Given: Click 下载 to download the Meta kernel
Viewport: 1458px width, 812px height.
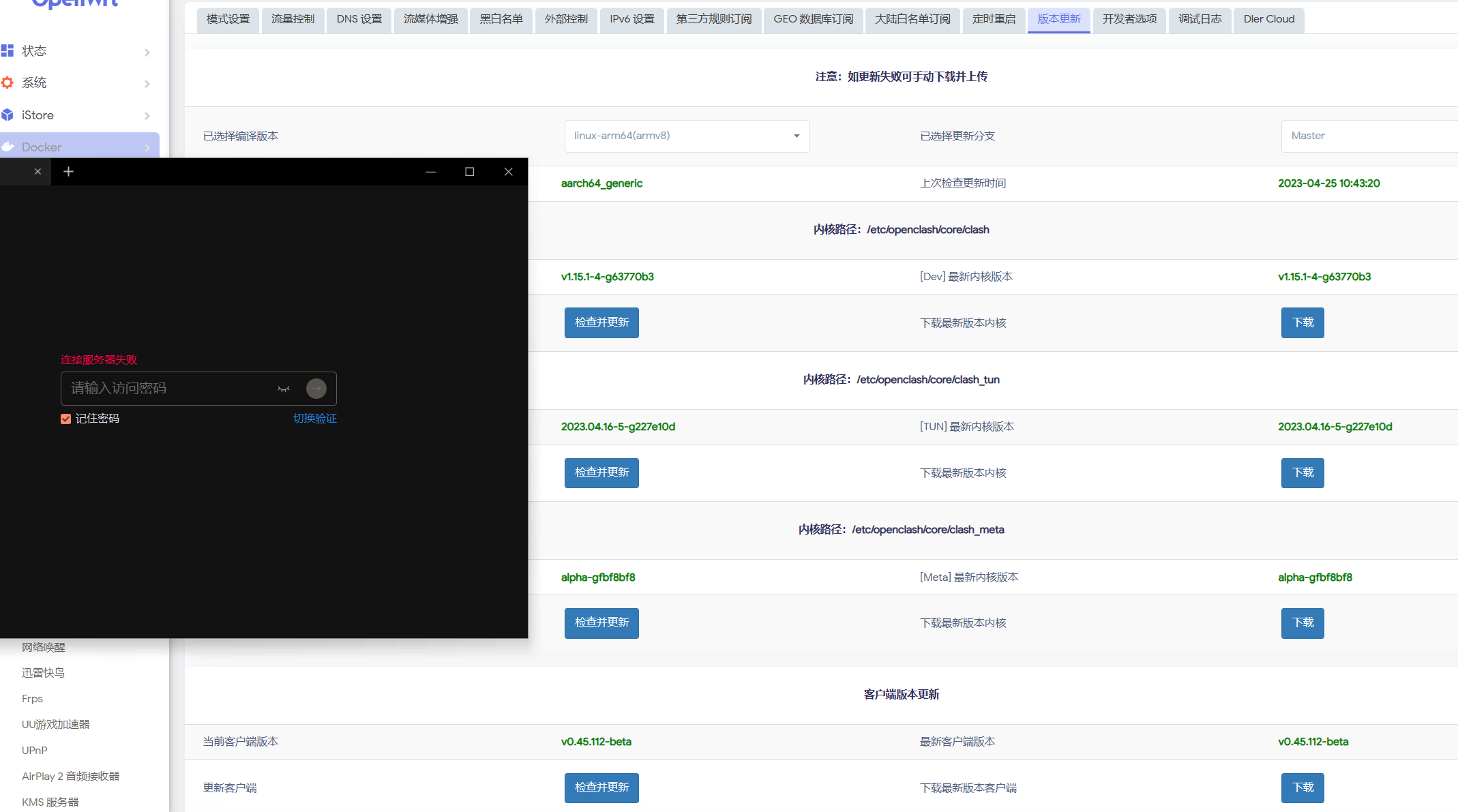Looking at the screenshot, I should [x=1302, y=622].
